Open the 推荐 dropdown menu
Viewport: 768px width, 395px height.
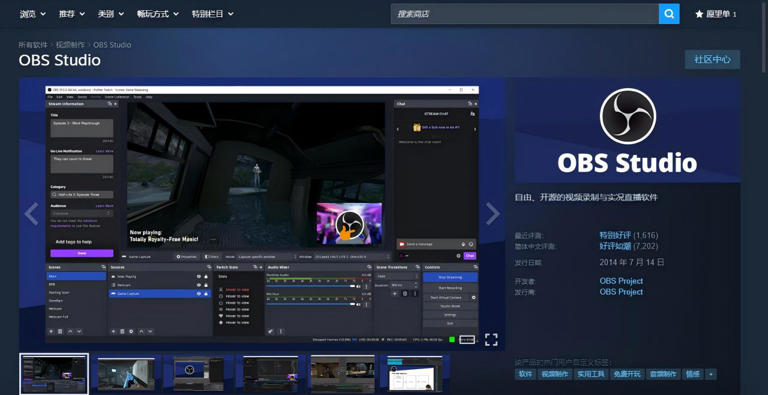[72, 14]
